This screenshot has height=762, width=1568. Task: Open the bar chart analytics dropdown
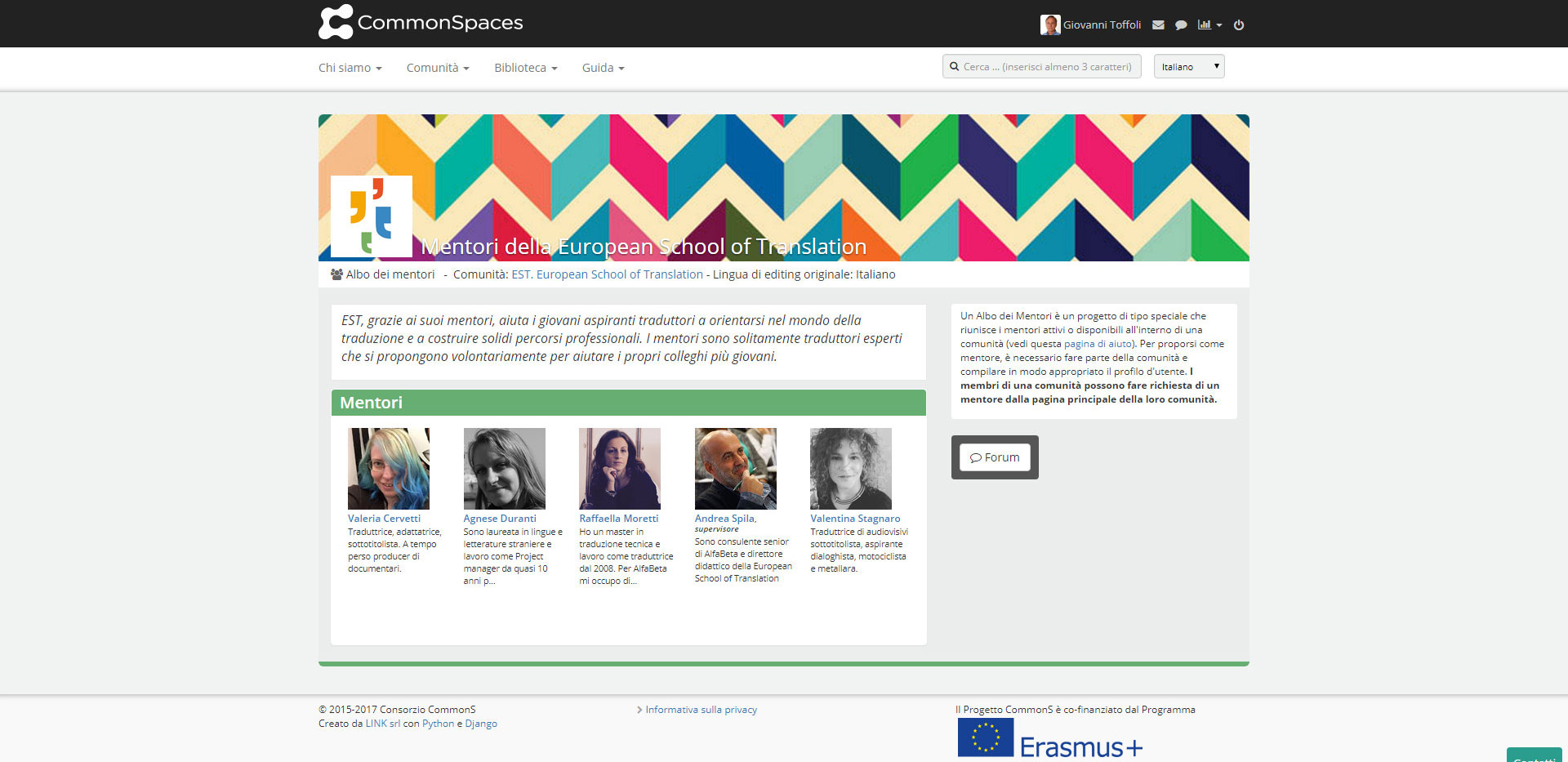1209,25
